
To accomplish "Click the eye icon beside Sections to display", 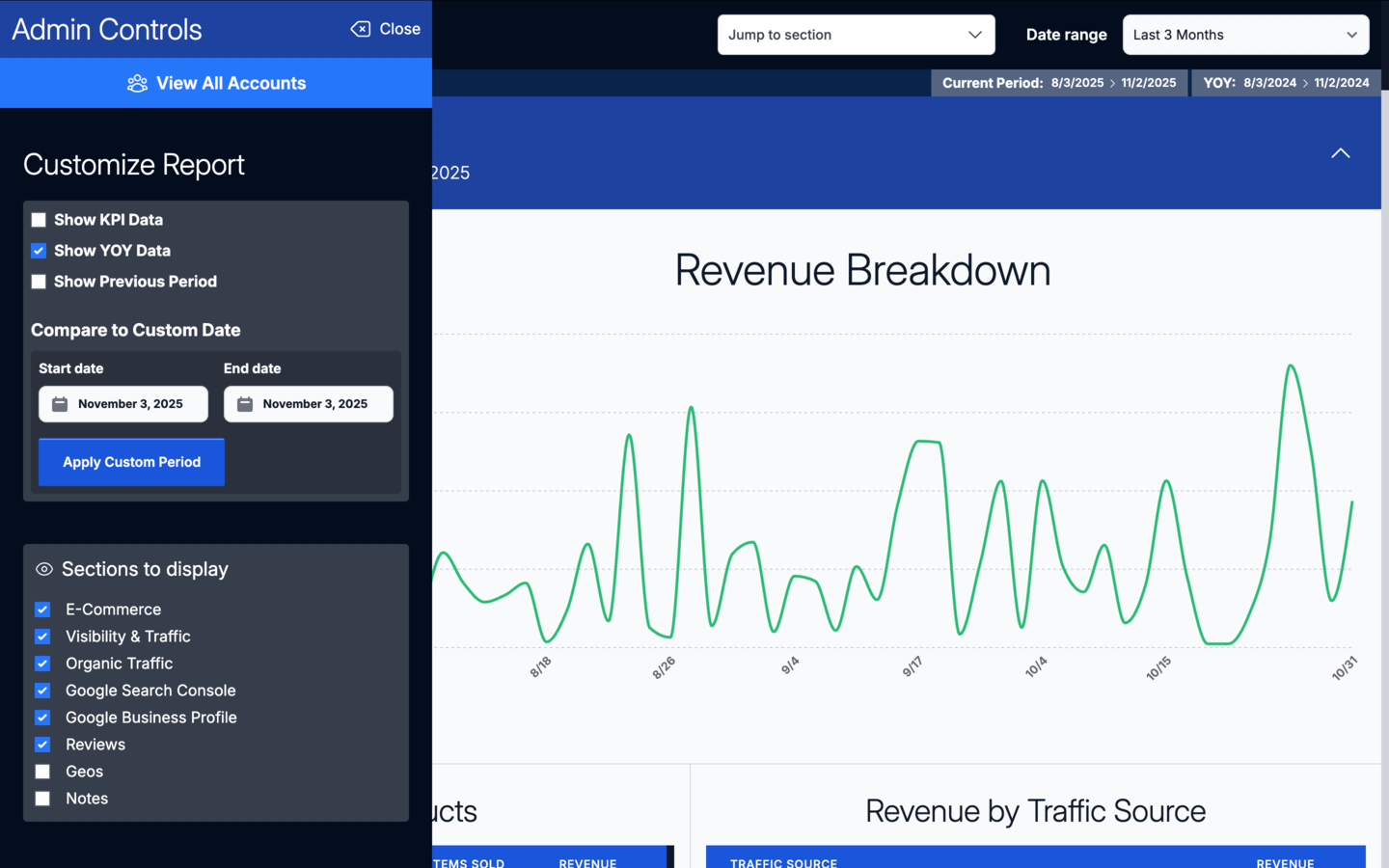I will coord(43,569).
